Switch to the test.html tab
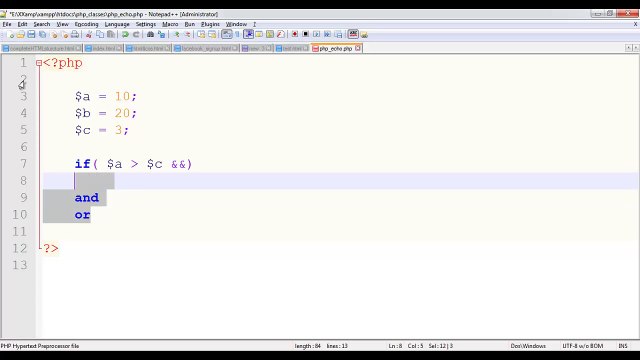This screenshot has height=360, width=640. [x=292, y=49]
